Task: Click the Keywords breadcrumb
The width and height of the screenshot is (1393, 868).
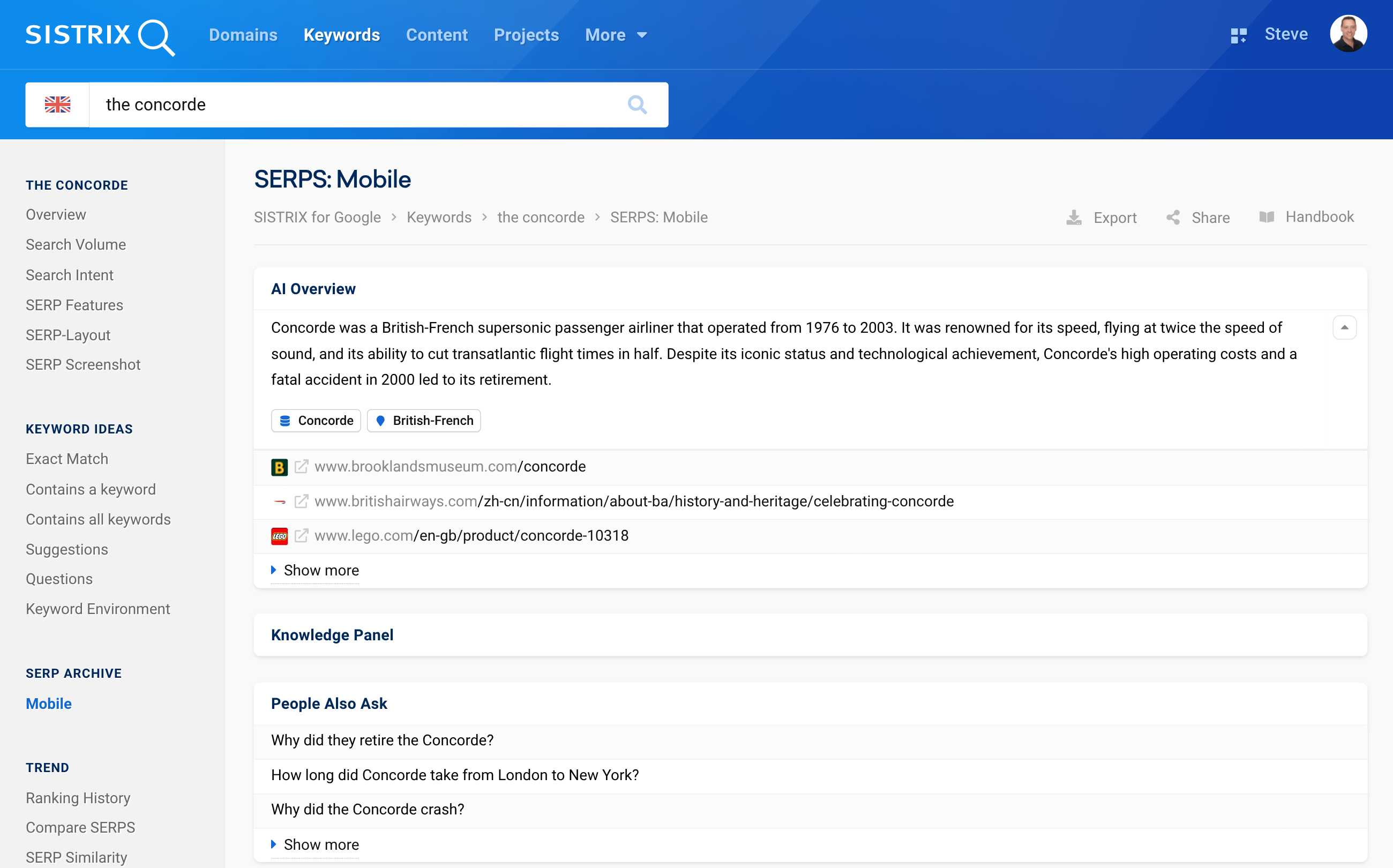Action: click(439, 217)
